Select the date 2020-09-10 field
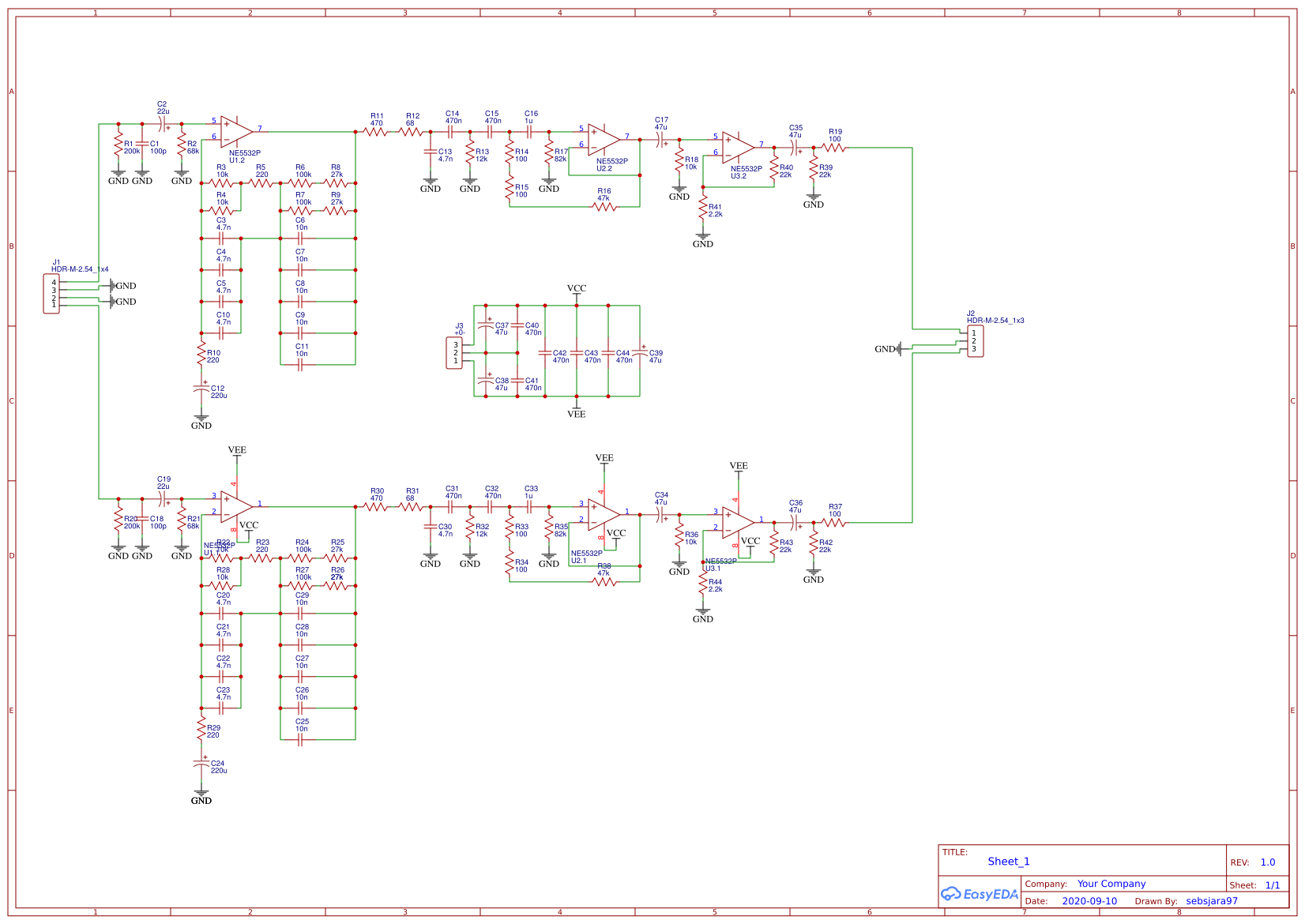This screenshot has height=924, width=1305. pyautogui.click(x=1089, y=901)
